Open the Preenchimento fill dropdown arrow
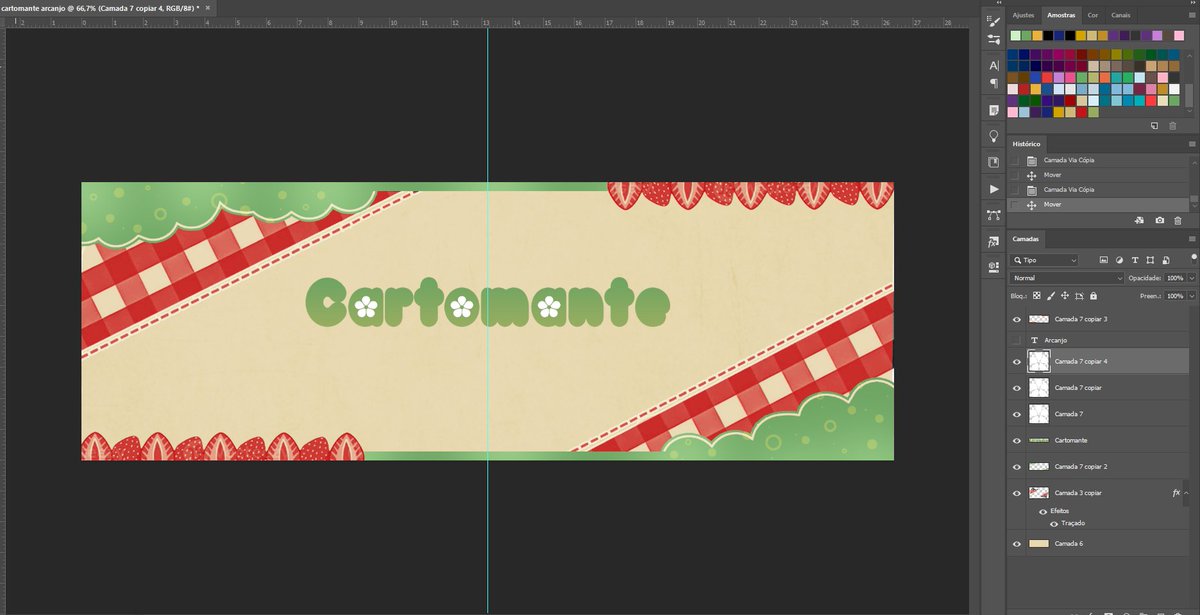Screen dimensions: 1200x615 [1191, 296]
